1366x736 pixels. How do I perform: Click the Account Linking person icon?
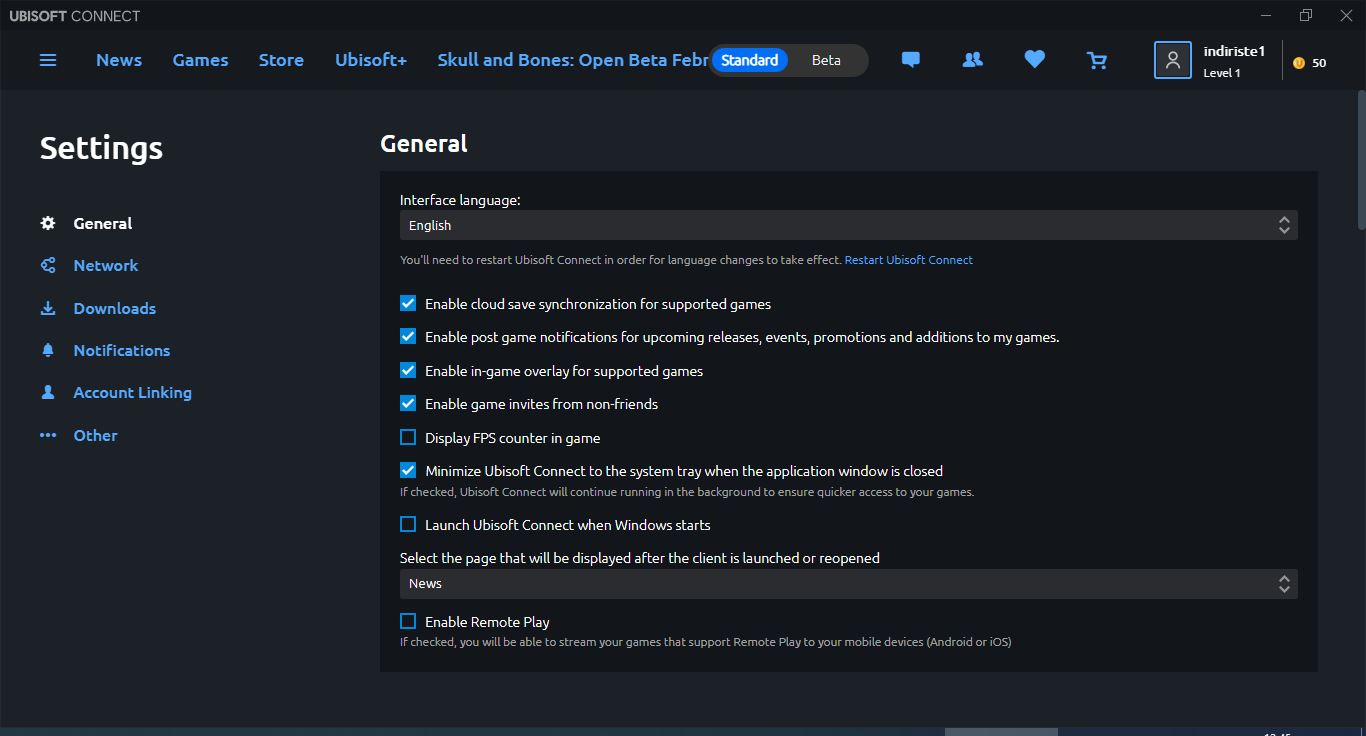pos(48,392)
